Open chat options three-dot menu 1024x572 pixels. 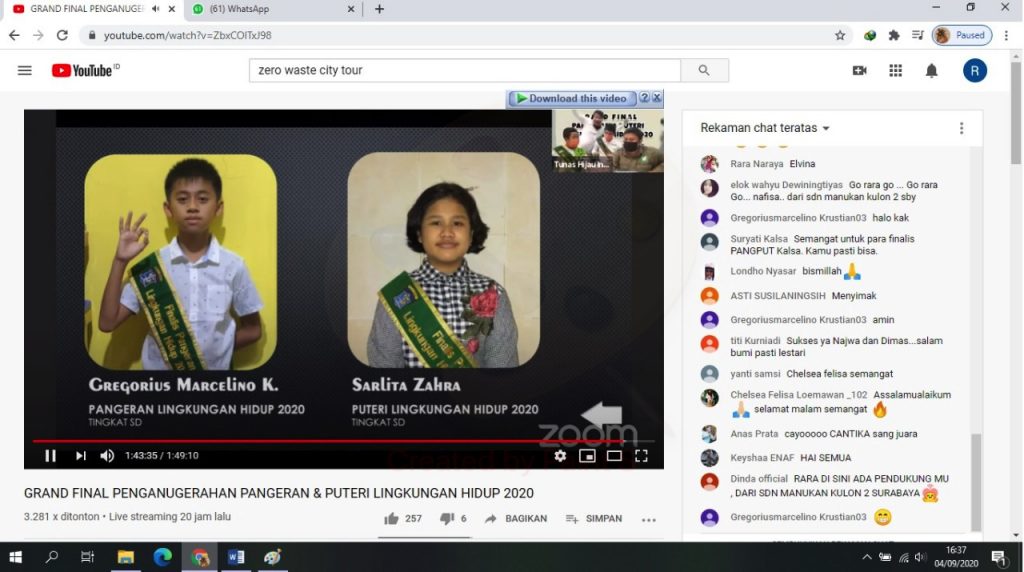(961, 128)
